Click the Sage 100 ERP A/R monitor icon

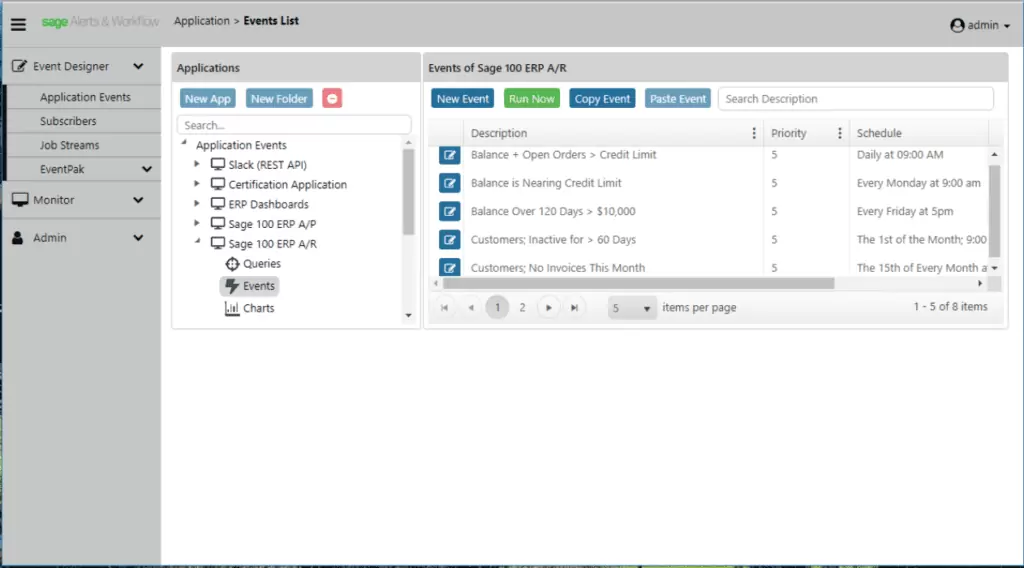point(217,244)
